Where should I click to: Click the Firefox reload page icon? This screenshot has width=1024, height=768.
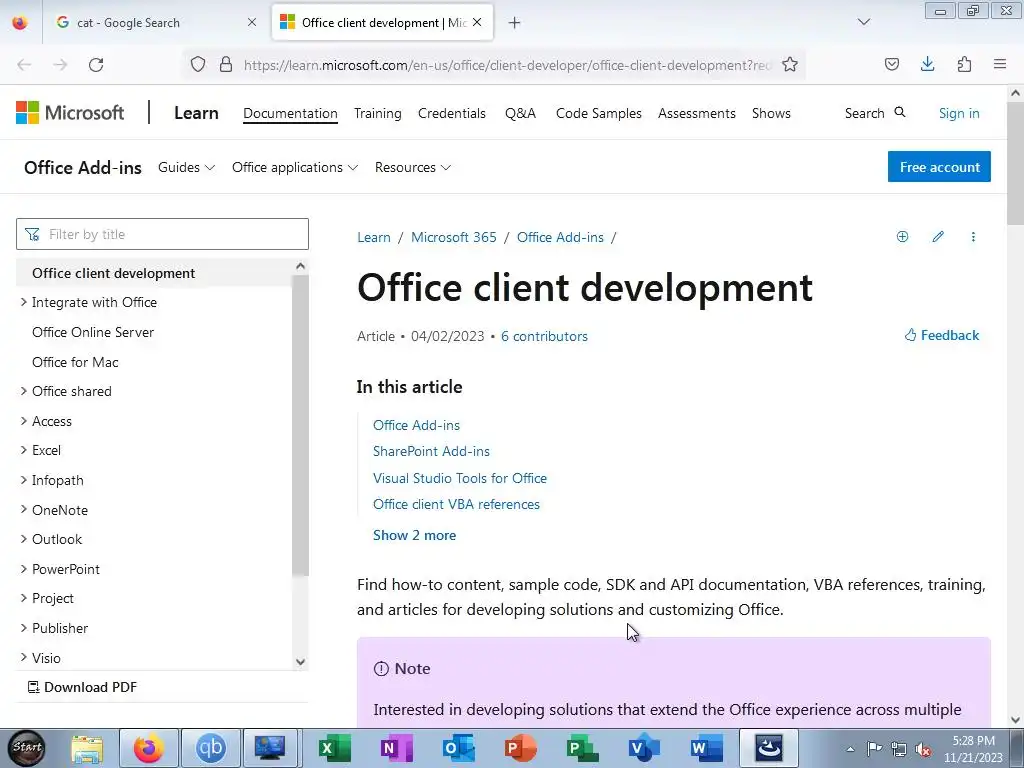(96, 65)
